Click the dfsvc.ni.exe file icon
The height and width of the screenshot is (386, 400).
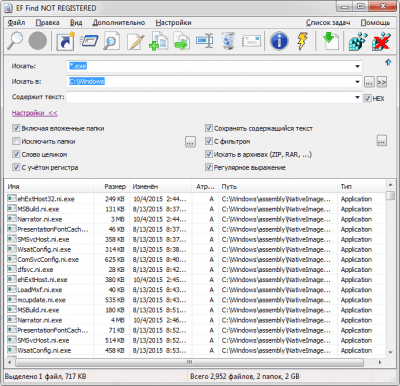coord(12,269)
